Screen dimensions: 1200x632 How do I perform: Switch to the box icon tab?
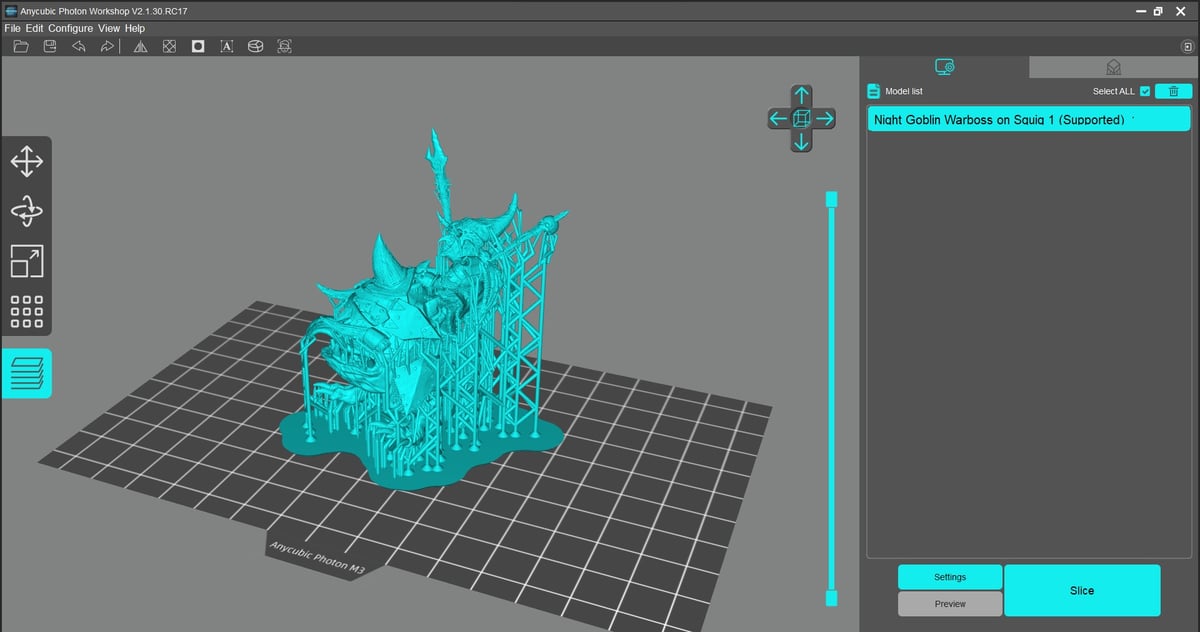(x=1113, y=67)
